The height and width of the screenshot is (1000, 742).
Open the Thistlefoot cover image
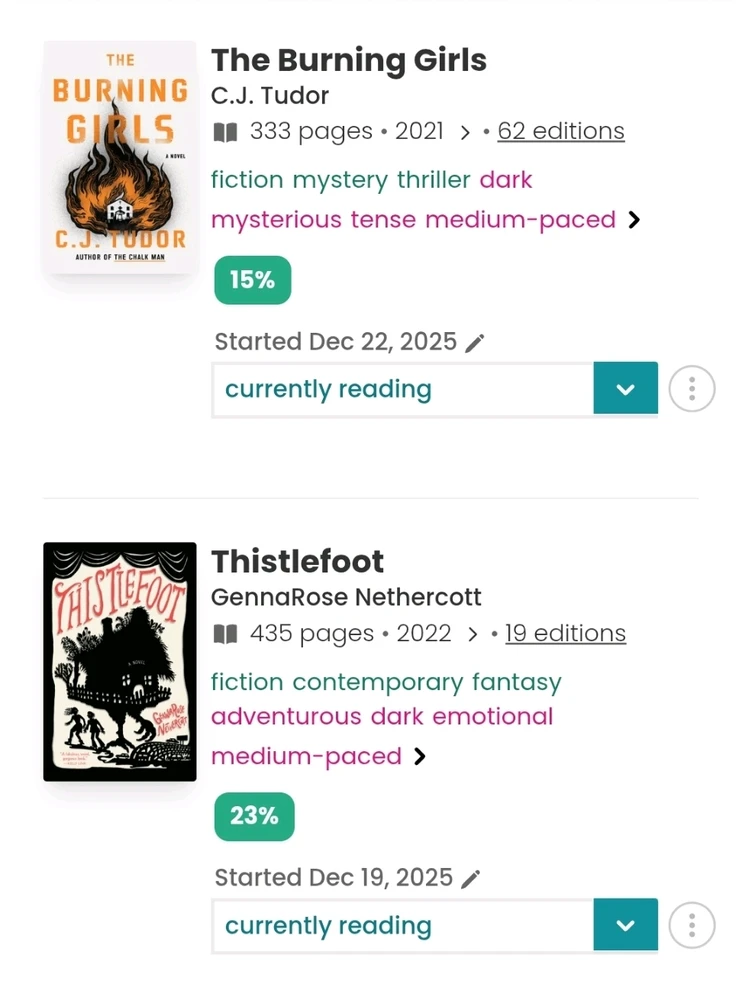coord(120,661)
